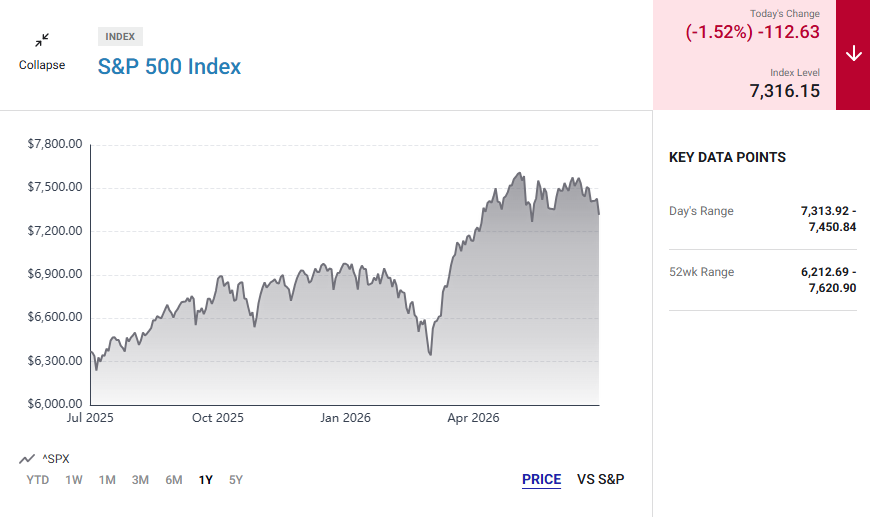870x517 pixels.
Task: Choose the 3M chart range
Action: click(140, 480)
